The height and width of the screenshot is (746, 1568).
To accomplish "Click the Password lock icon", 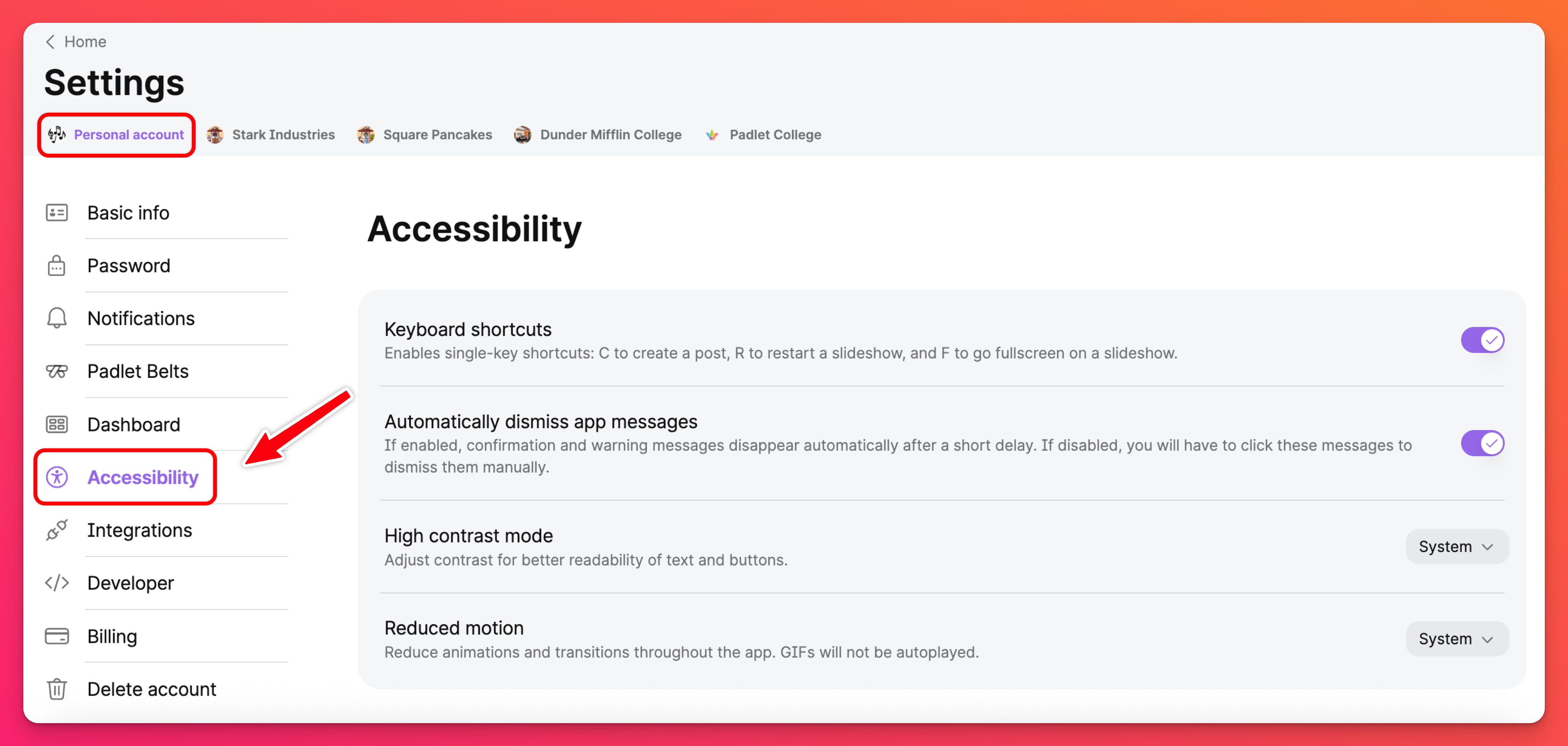I will (x=57, y=266).
